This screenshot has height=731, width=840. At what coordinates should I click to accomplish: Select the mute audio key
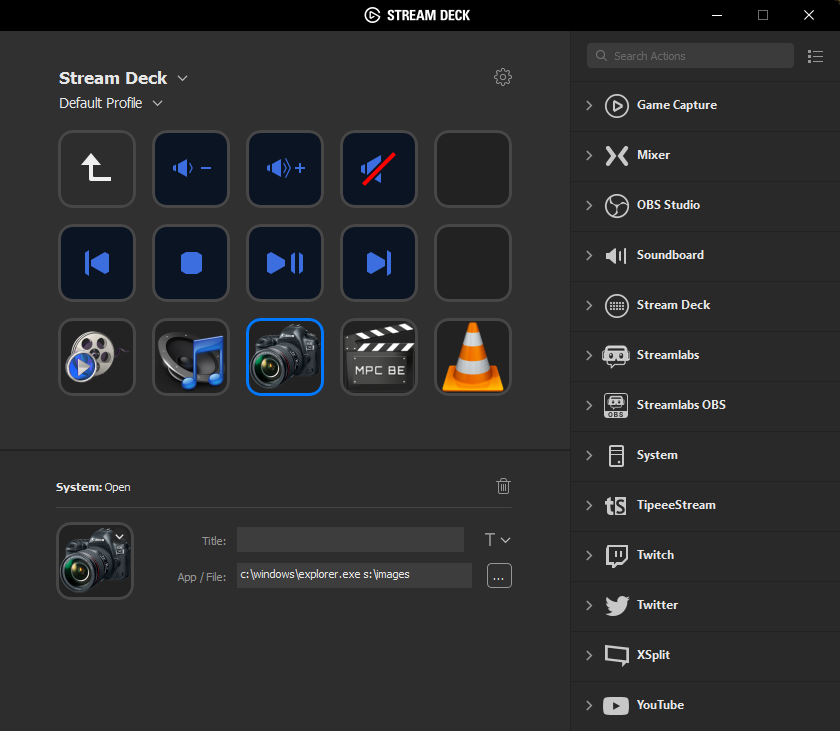[378, 169]
